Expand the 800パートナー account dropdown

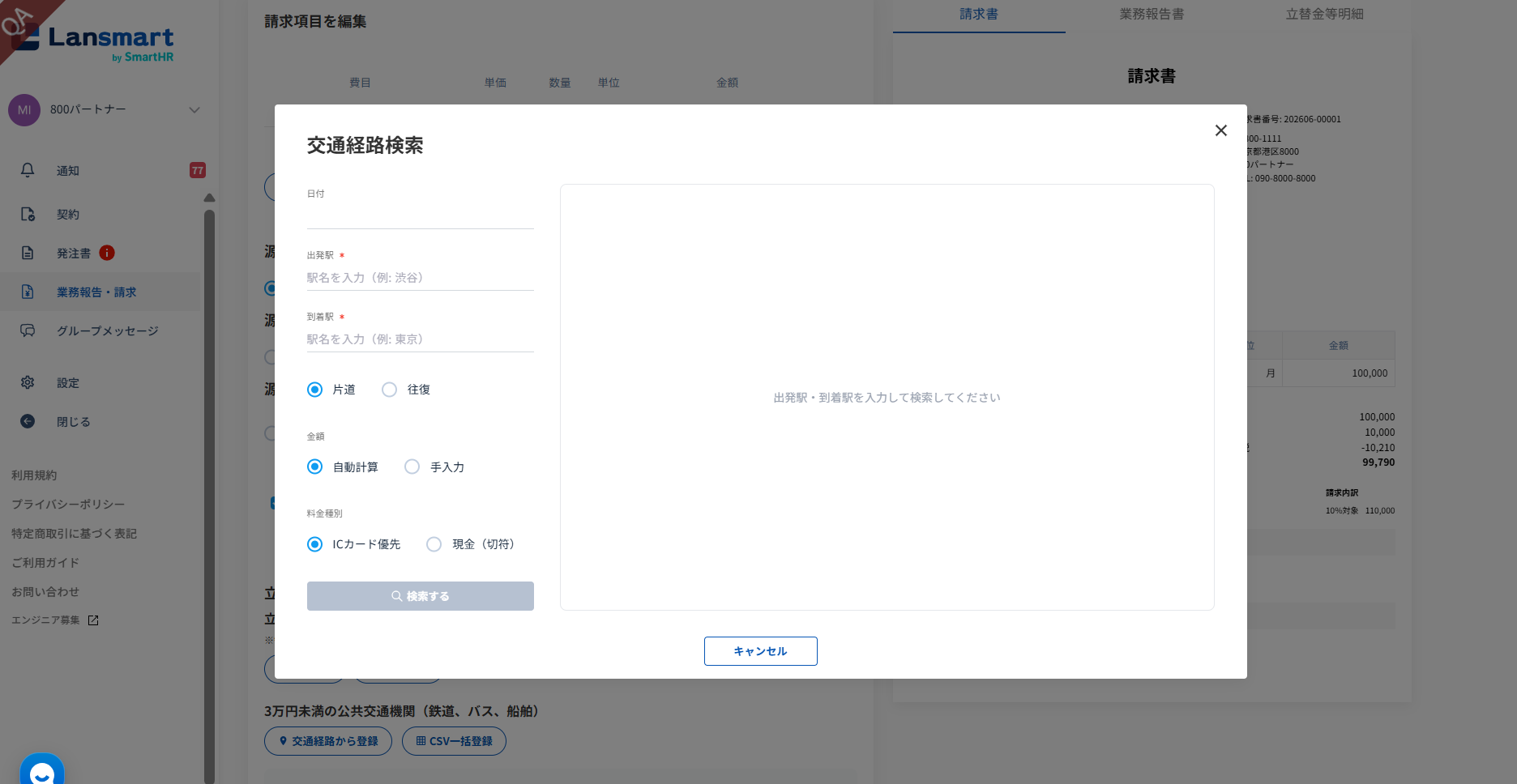(x=194, y=110)
